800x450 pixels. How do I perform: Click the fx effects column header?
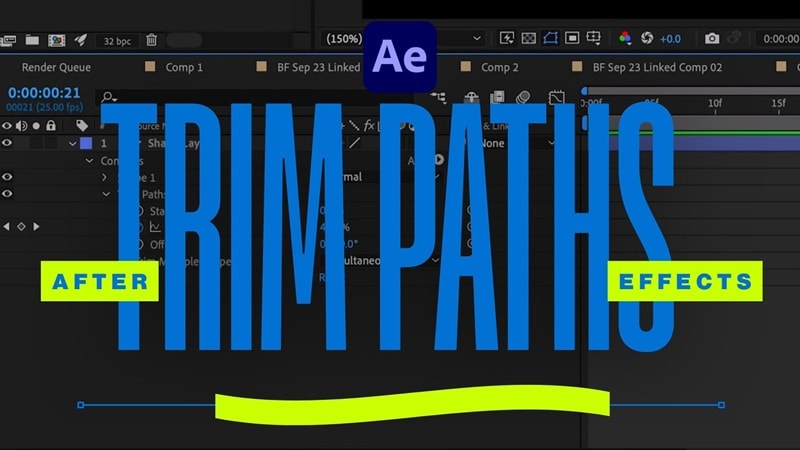369,126
